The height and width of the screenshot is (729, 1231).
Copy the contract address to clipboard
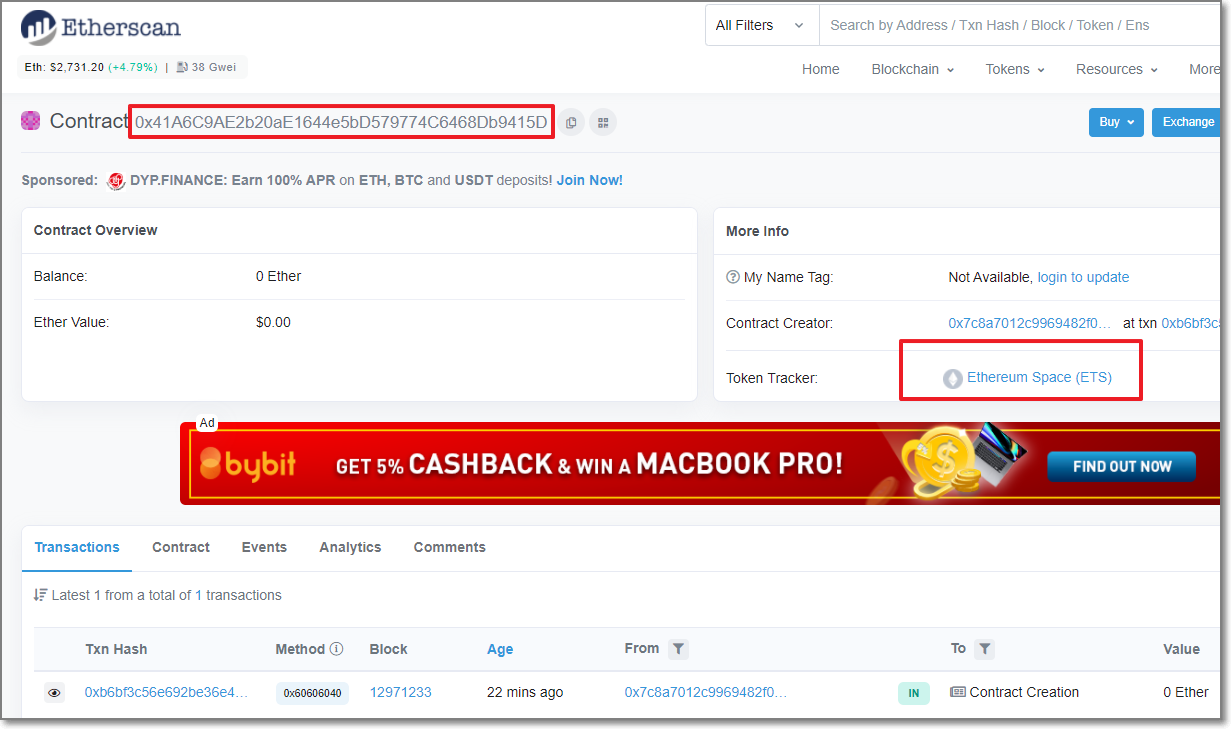(571, 122)
